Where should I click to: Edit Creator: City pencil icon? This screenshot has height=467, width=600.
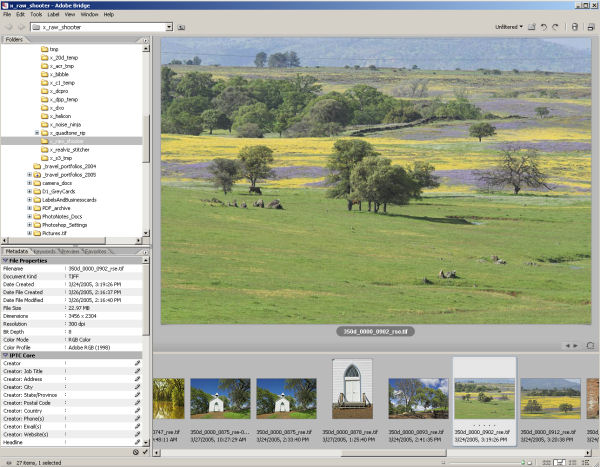(x=137, y=387)
